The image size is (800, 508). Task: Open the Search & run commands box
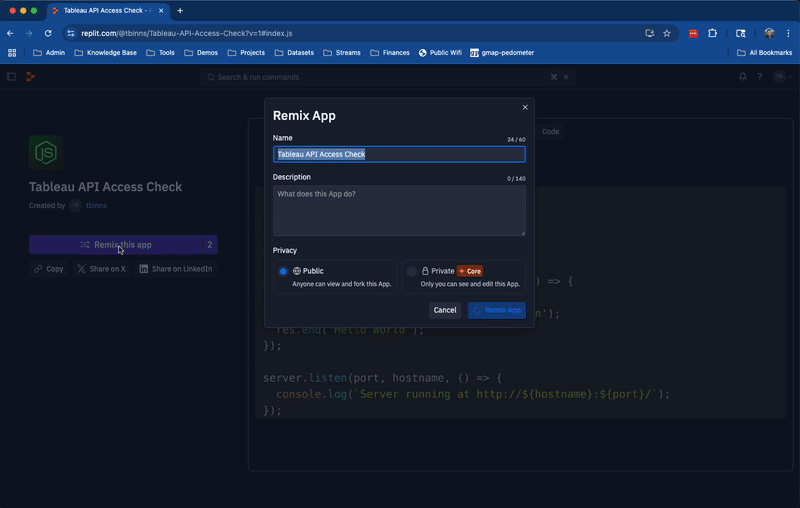[388, 77]
